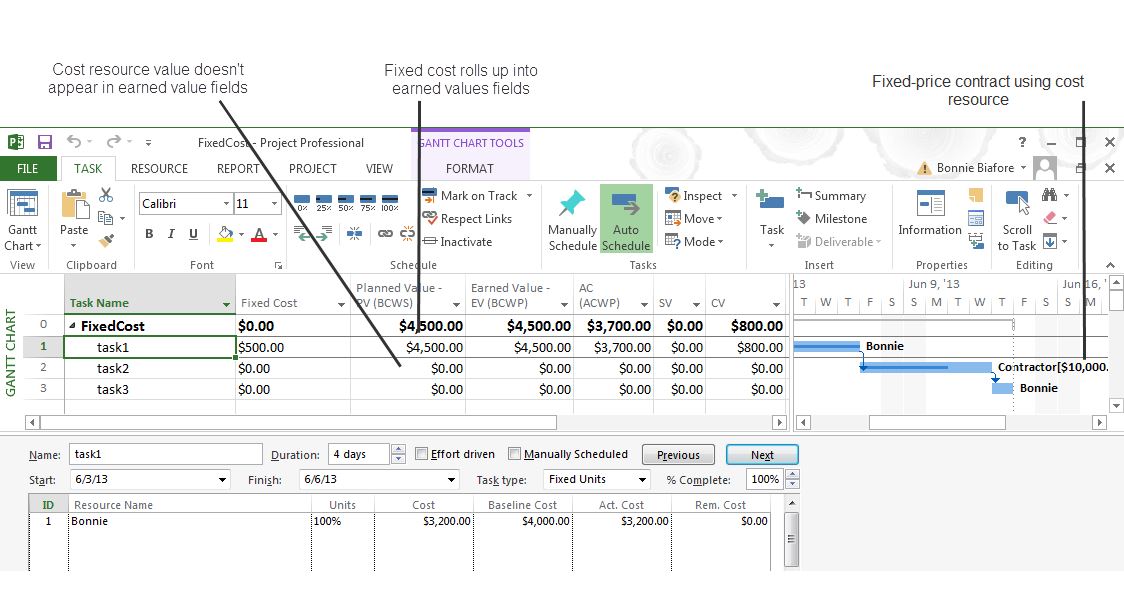1124x592 pixels.
Task: Open task Notes from the Properties group
Action: coord(976,195)
